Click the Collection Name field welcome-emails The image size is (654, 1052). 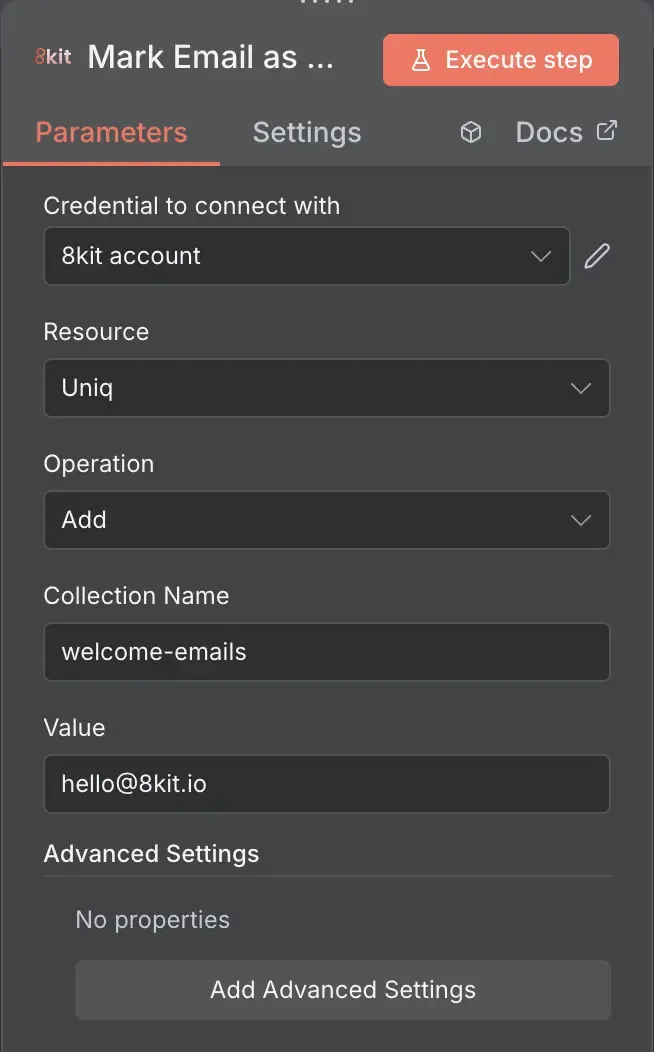coord(327,652)
